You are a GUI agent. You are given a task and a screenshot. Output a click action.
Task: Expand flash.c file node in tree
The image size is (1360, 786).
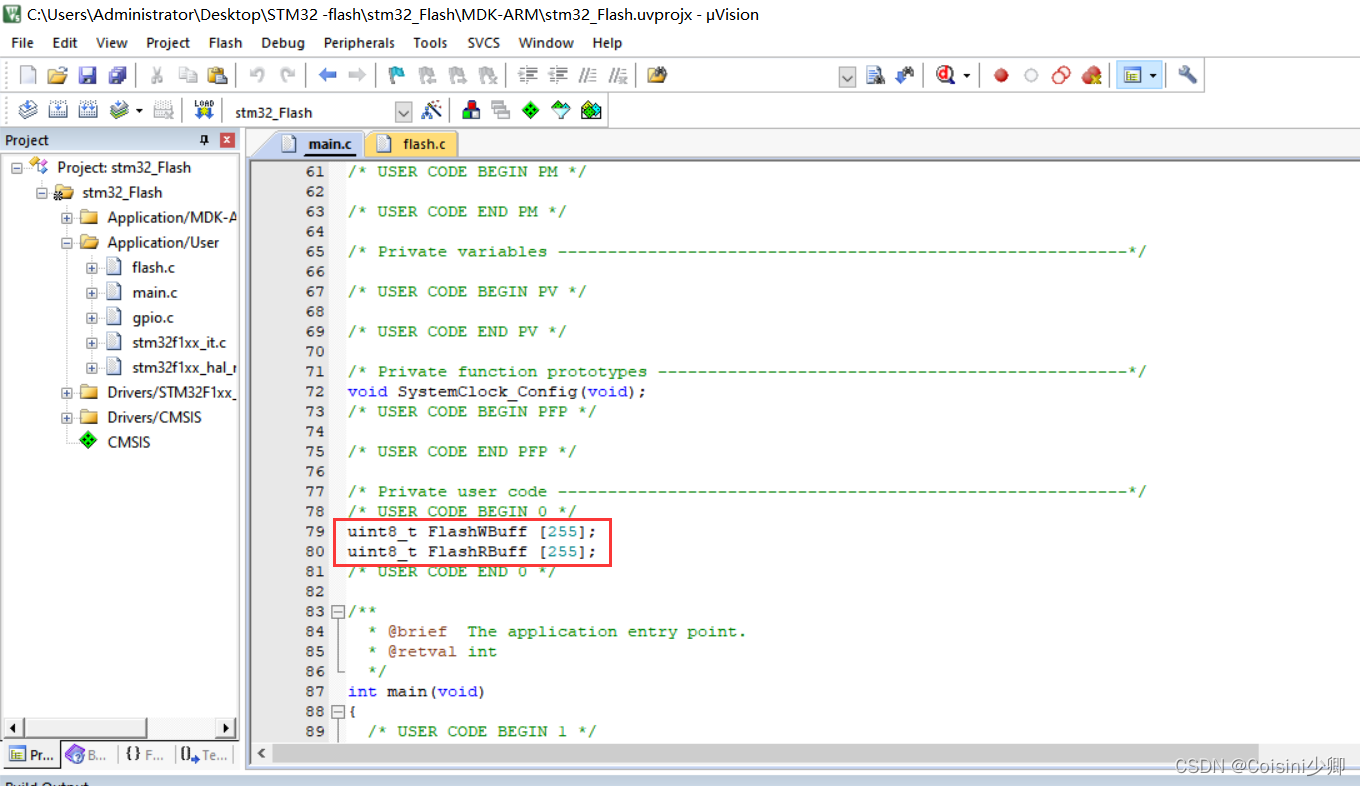point(92,268)
